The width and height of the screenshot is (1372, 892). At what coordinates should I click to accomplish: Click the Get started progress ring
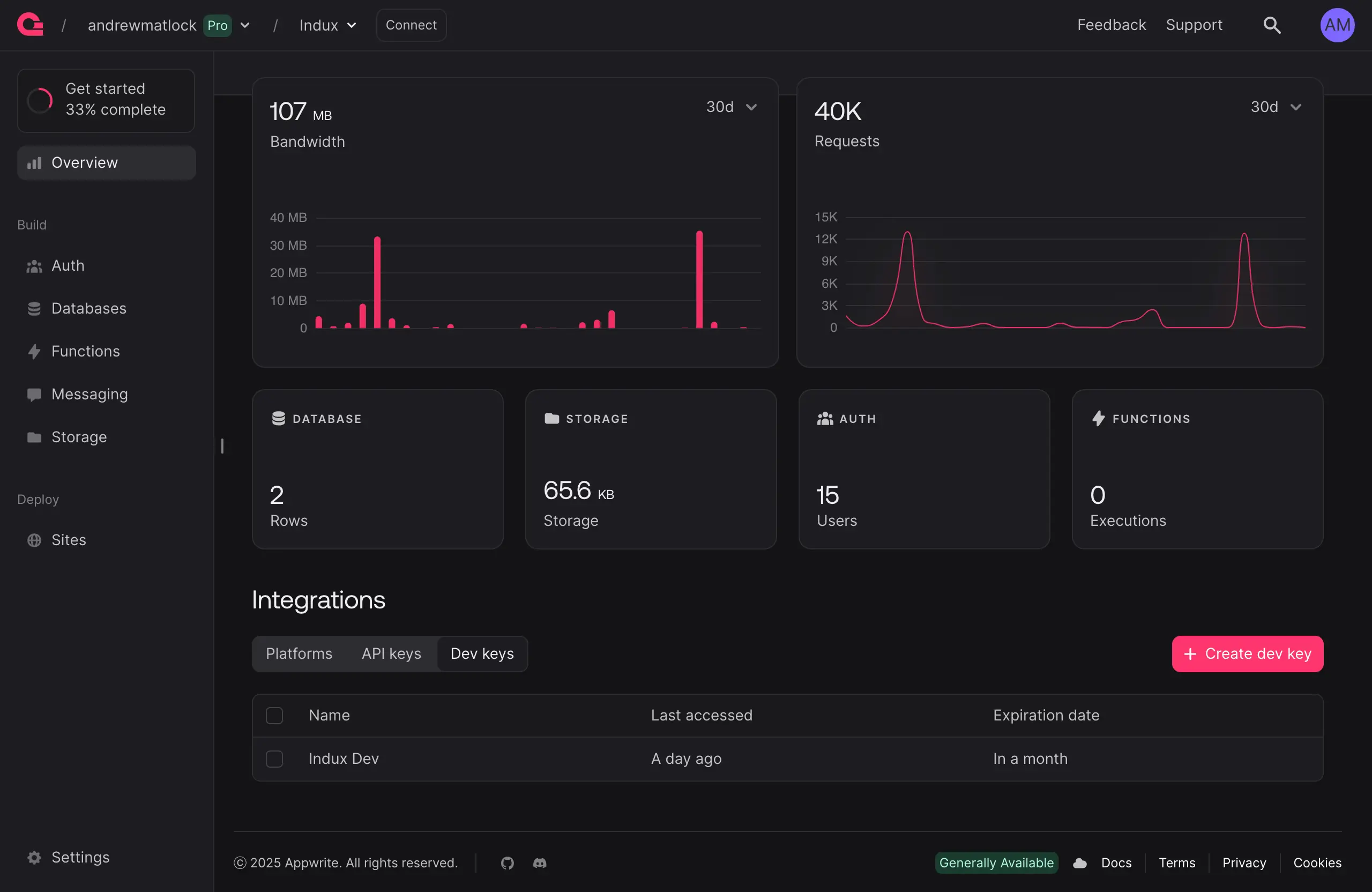click(40, 100)
